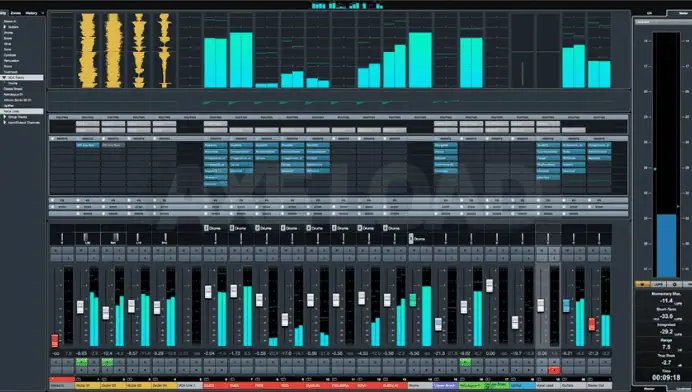
Task: Click the blue Guitars group fader handle
Action: point(566,305)
